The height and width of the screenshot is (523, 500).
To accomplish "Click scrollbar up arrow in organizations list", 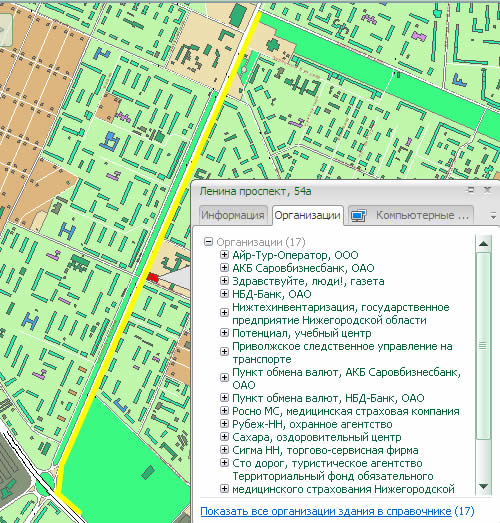I will pos(483,244).
